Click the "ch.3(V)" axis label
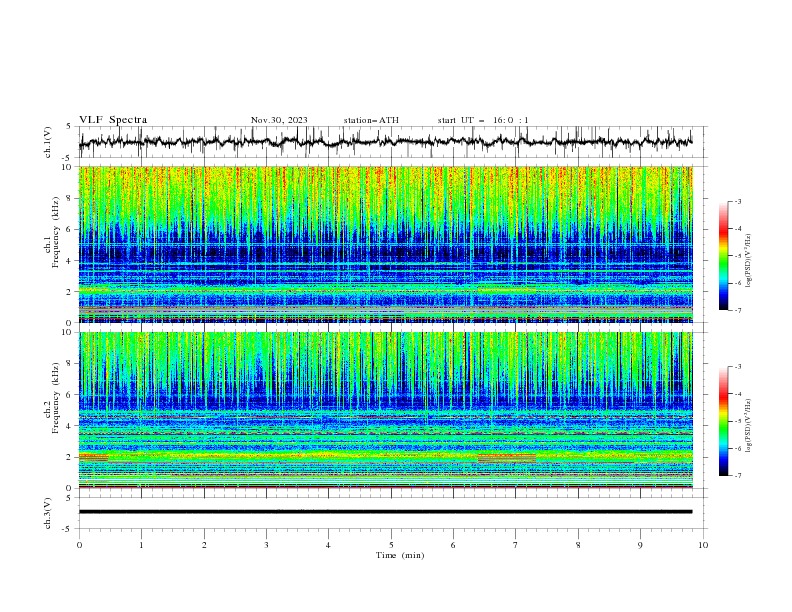Image resolution: width=792 pixels, height=612 pixels. [x=48, y=513]
